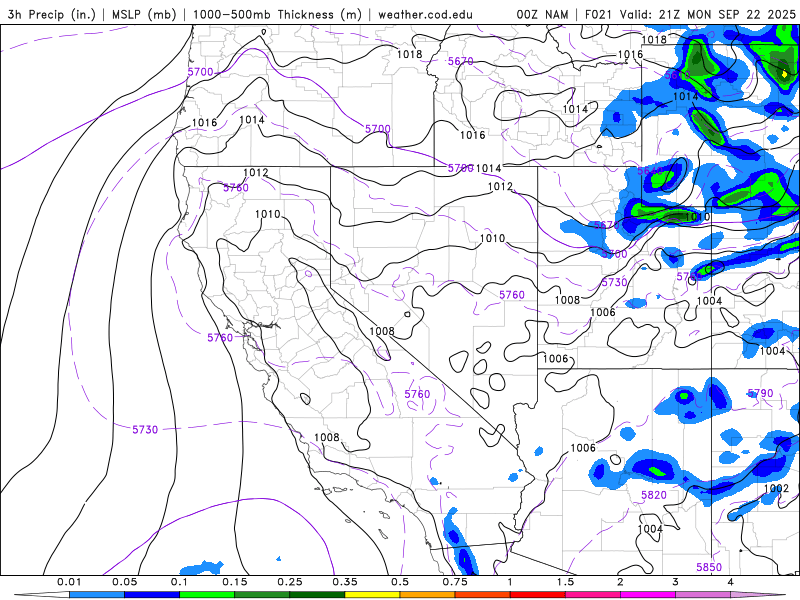Click the dark blue 0.05 legend swatch
Image resolution: width=800 pixels, height=600 pixels.
(x=152, y=595)
